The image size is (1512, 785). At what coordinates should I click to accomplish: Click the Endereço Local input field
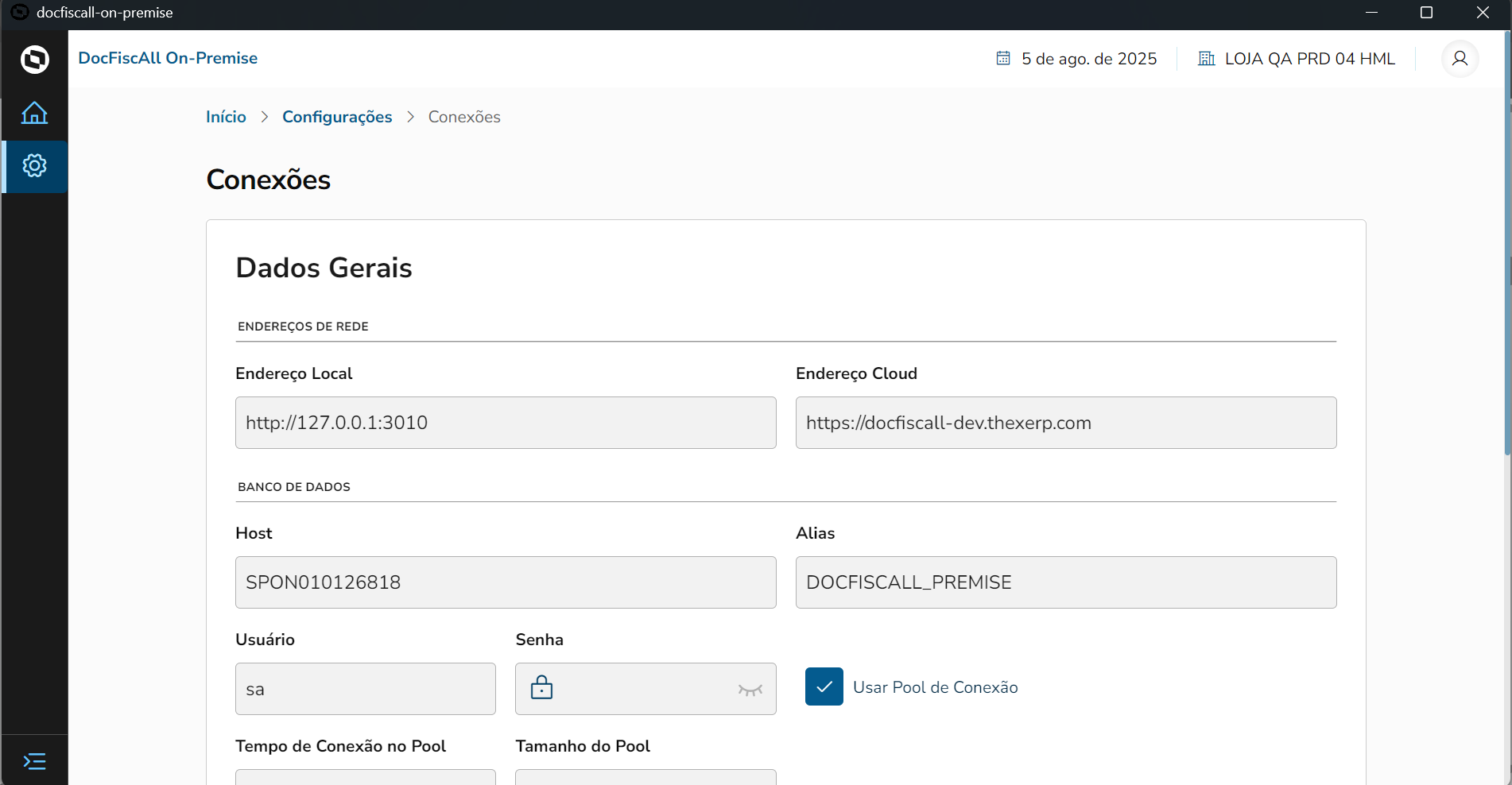(506, 423)
